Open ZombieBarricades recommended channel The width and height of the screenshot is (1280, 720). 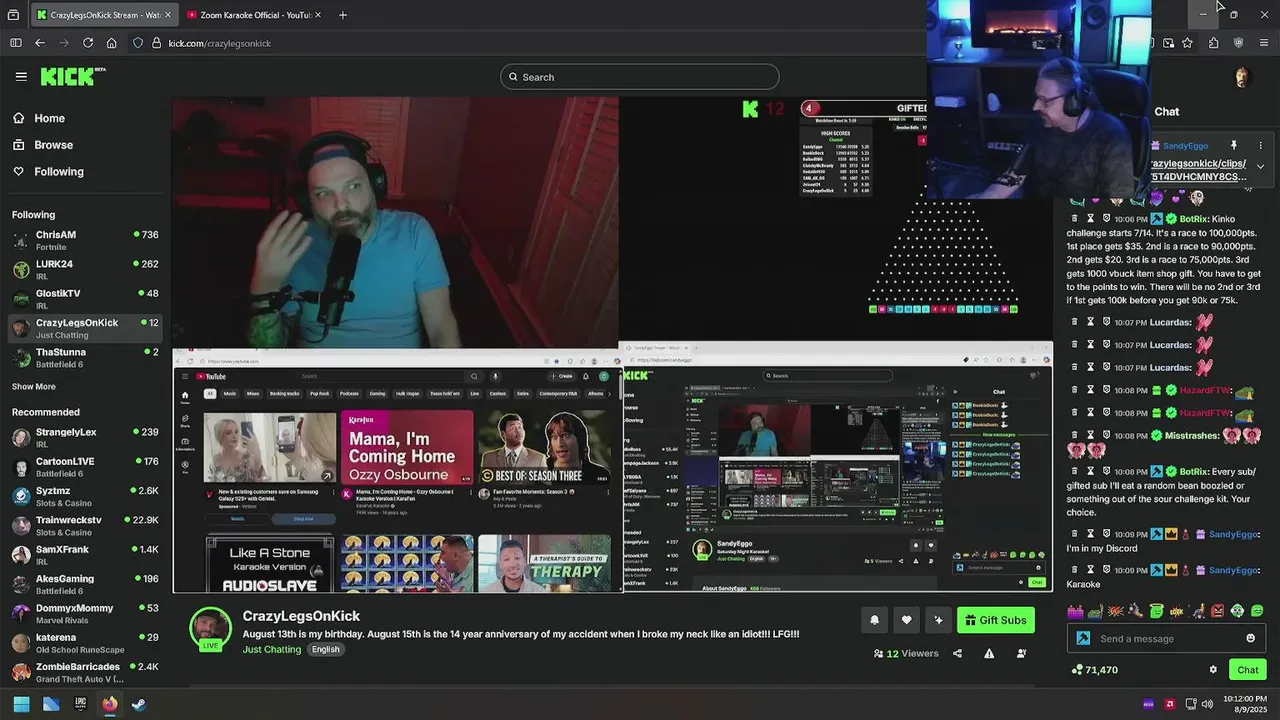pos(85,672)
